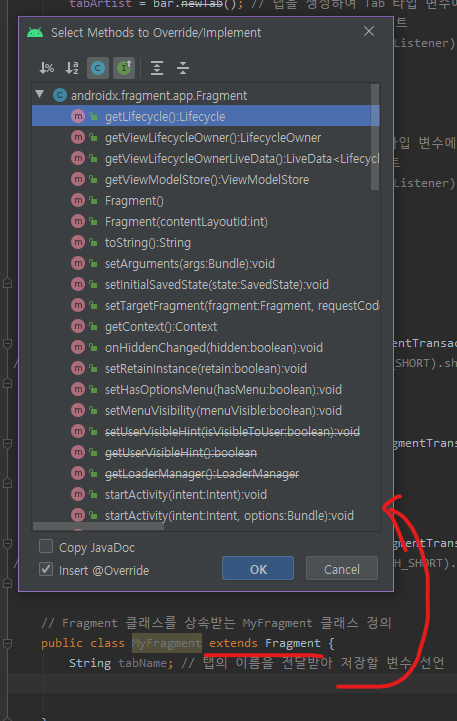Select getViewModelStore():ViewModelStore method
Screen dimensions: 457x721
click(x=206, y=179)
